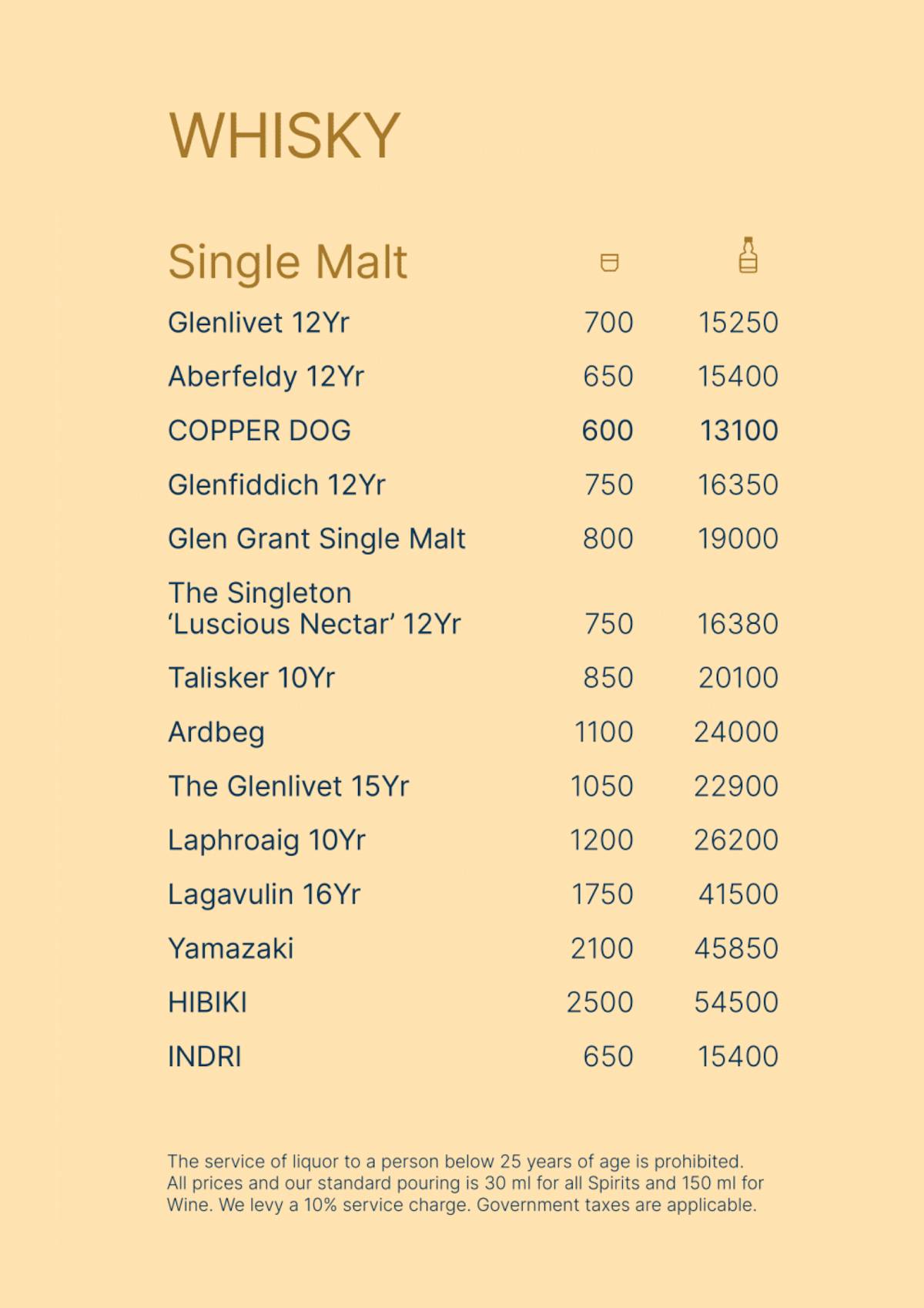Choose Lagavulin 16Yr whisky

(x=264, y=894)
